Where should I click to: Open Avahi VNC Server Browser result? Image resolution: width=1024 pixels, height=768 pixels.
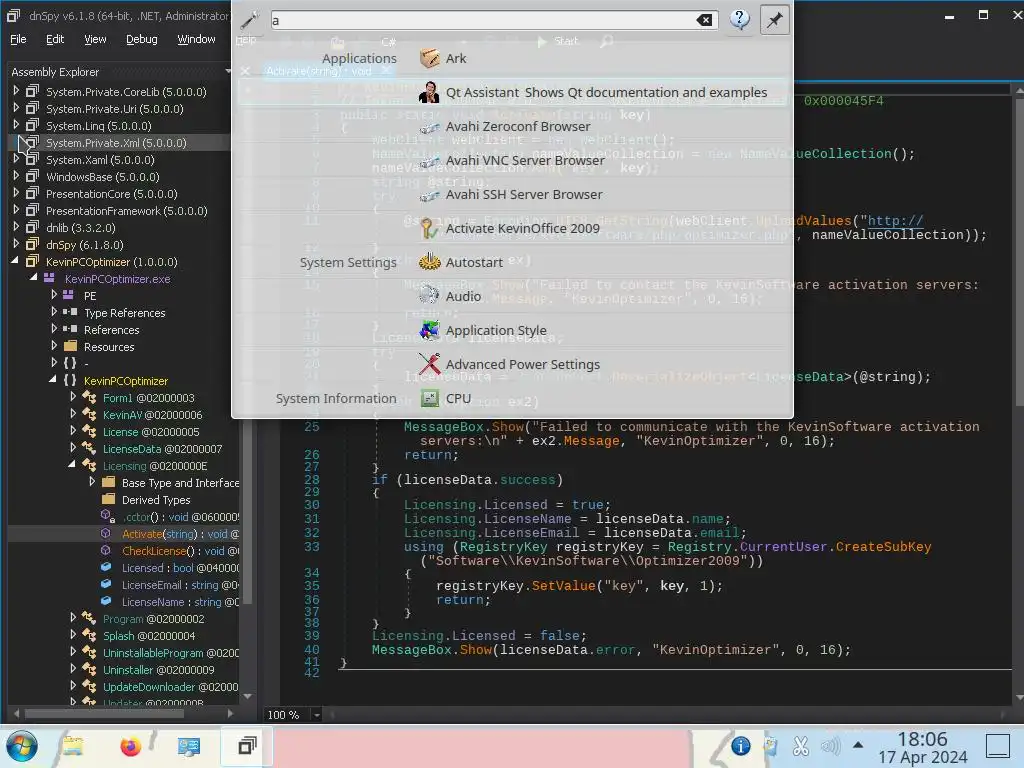pyautogui.click(x=513, y=161)
